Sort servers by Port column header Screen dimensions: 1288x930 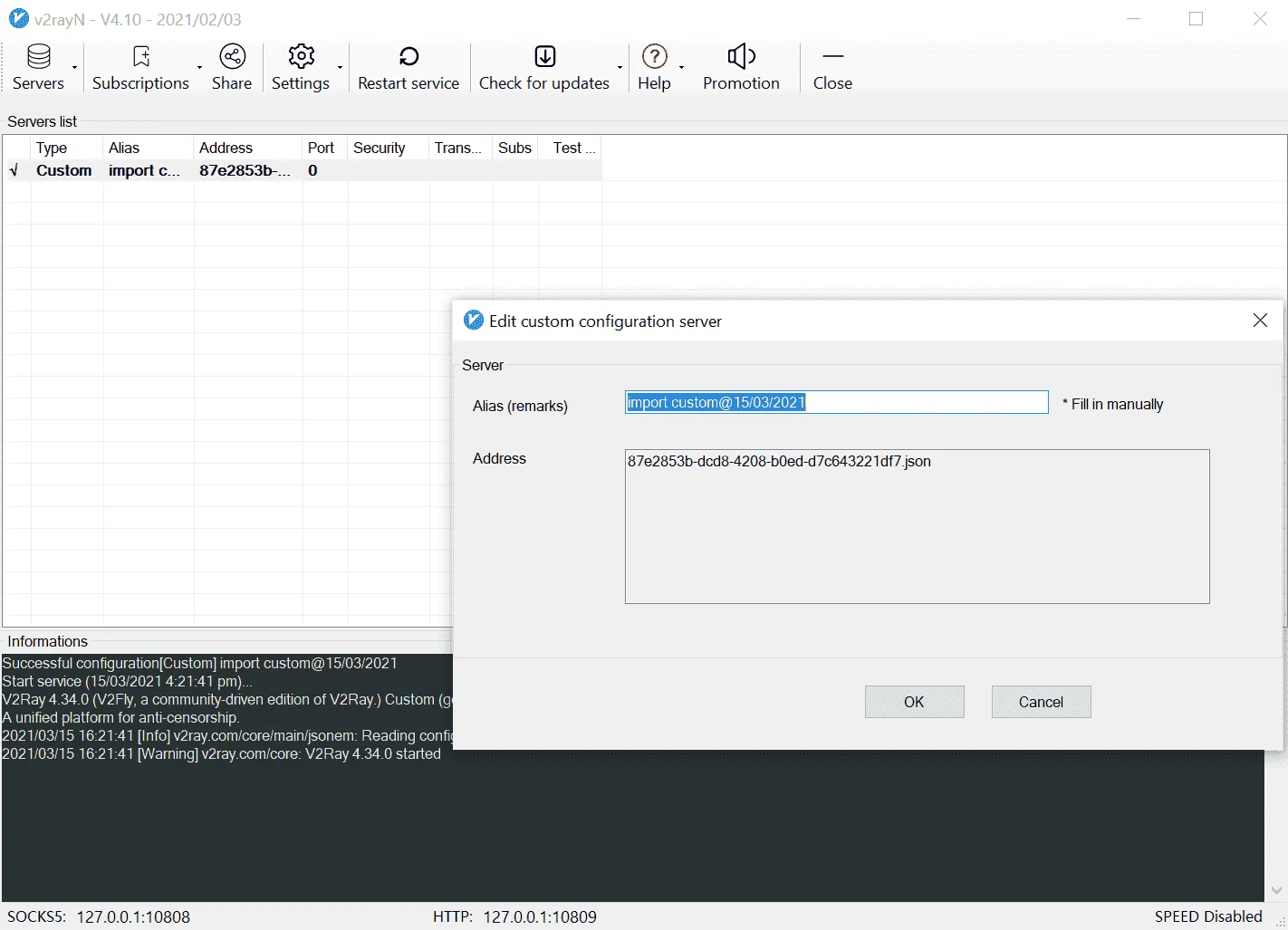point(325,148)
